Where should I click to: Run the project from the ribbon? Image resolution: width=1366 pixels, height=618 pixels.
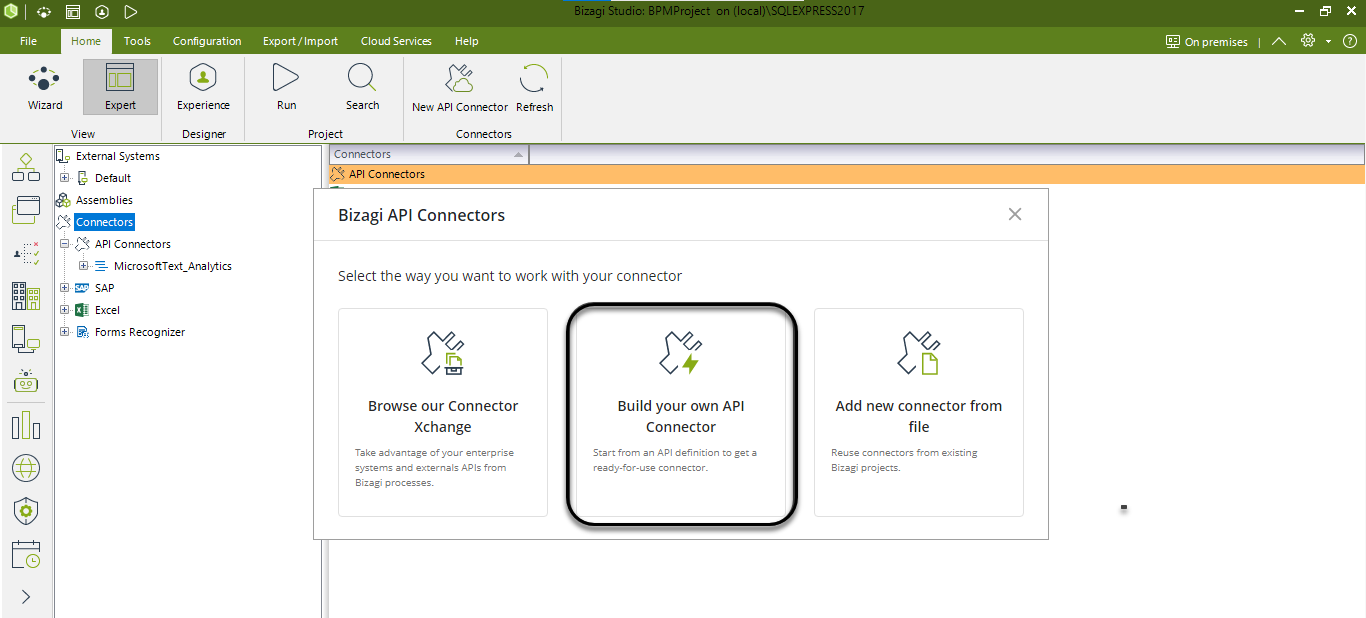coord(286,87)
